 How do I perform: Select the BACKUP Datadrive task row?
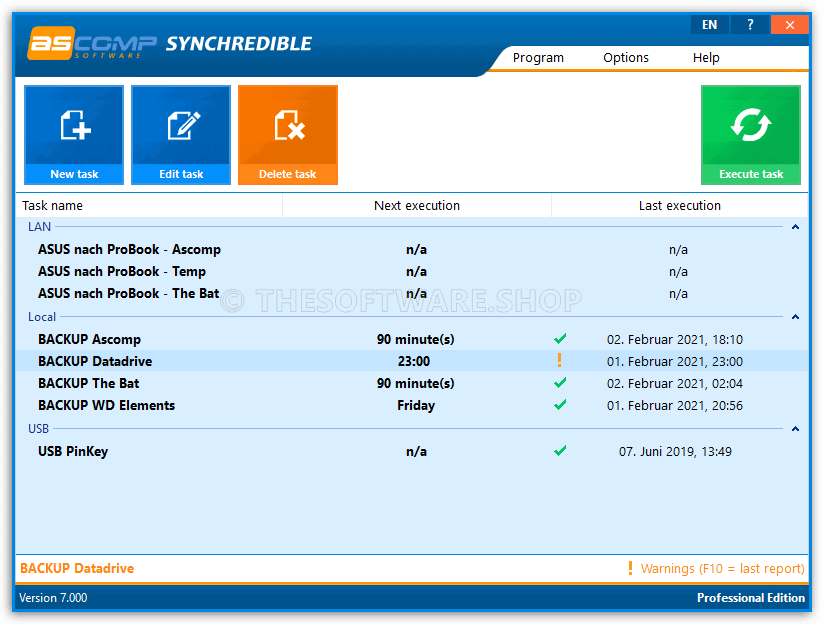(x=412, y=361)
